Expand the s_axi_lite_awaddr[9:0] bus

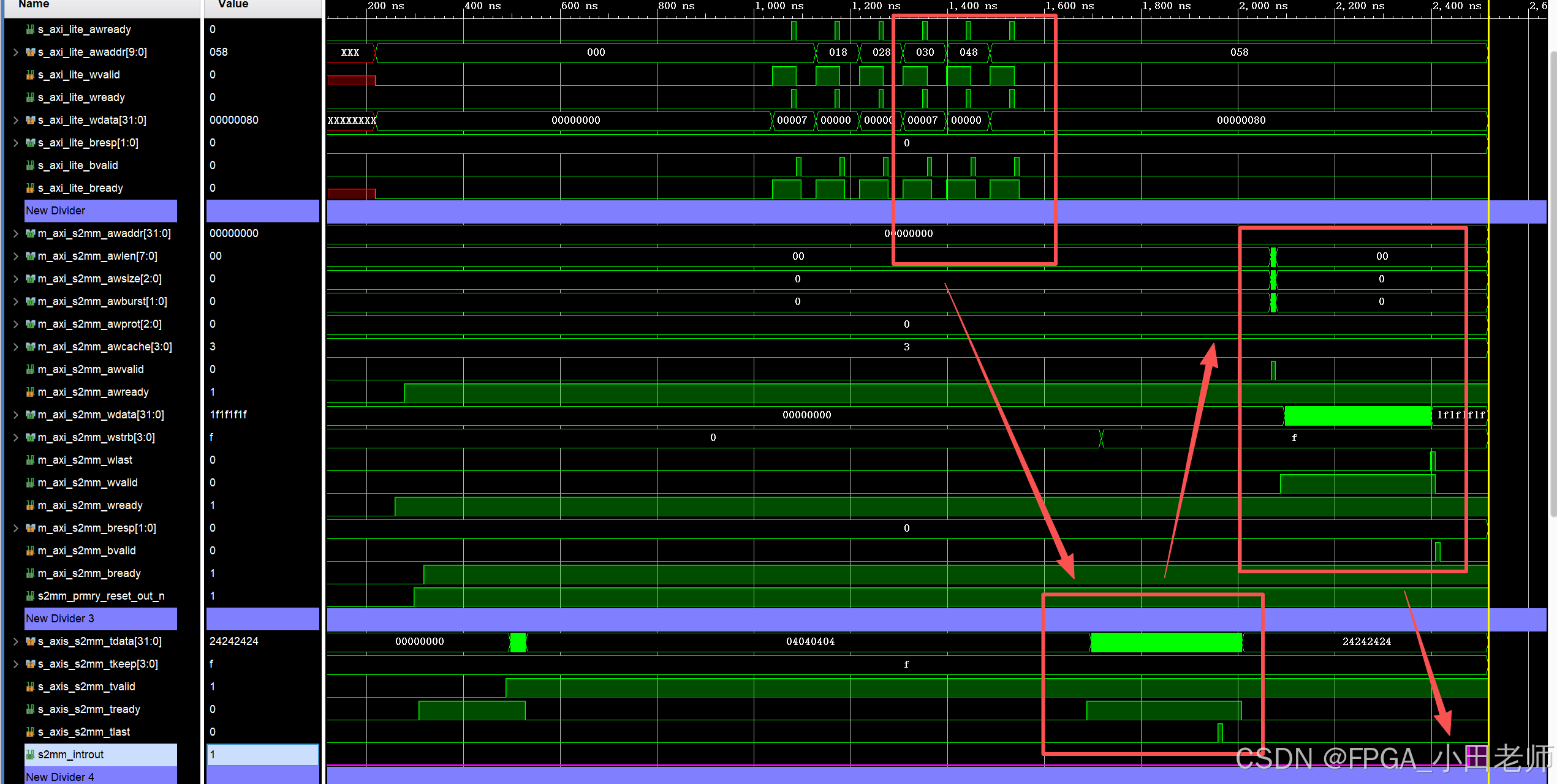coord(15,52)
